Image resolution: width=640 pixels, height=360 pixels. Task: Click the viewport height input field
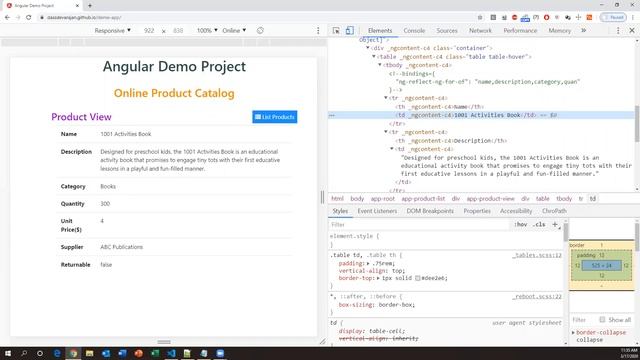[178, 31]
